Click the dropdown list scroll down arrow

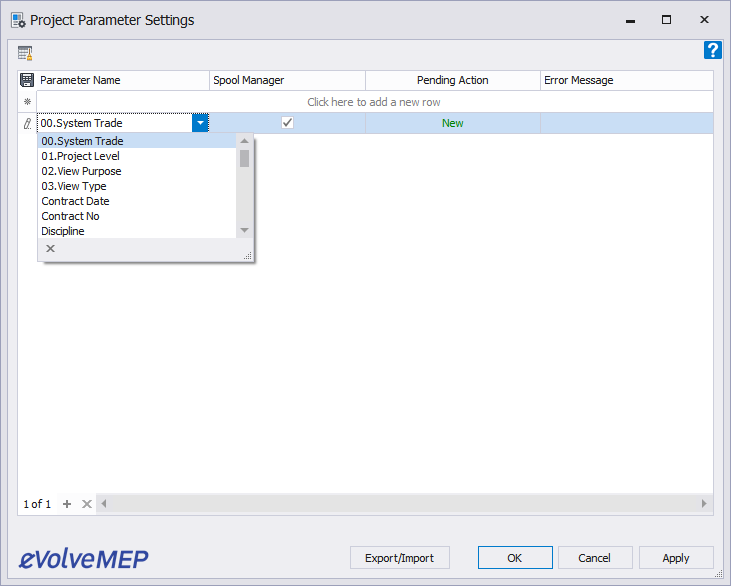(244, 230)
